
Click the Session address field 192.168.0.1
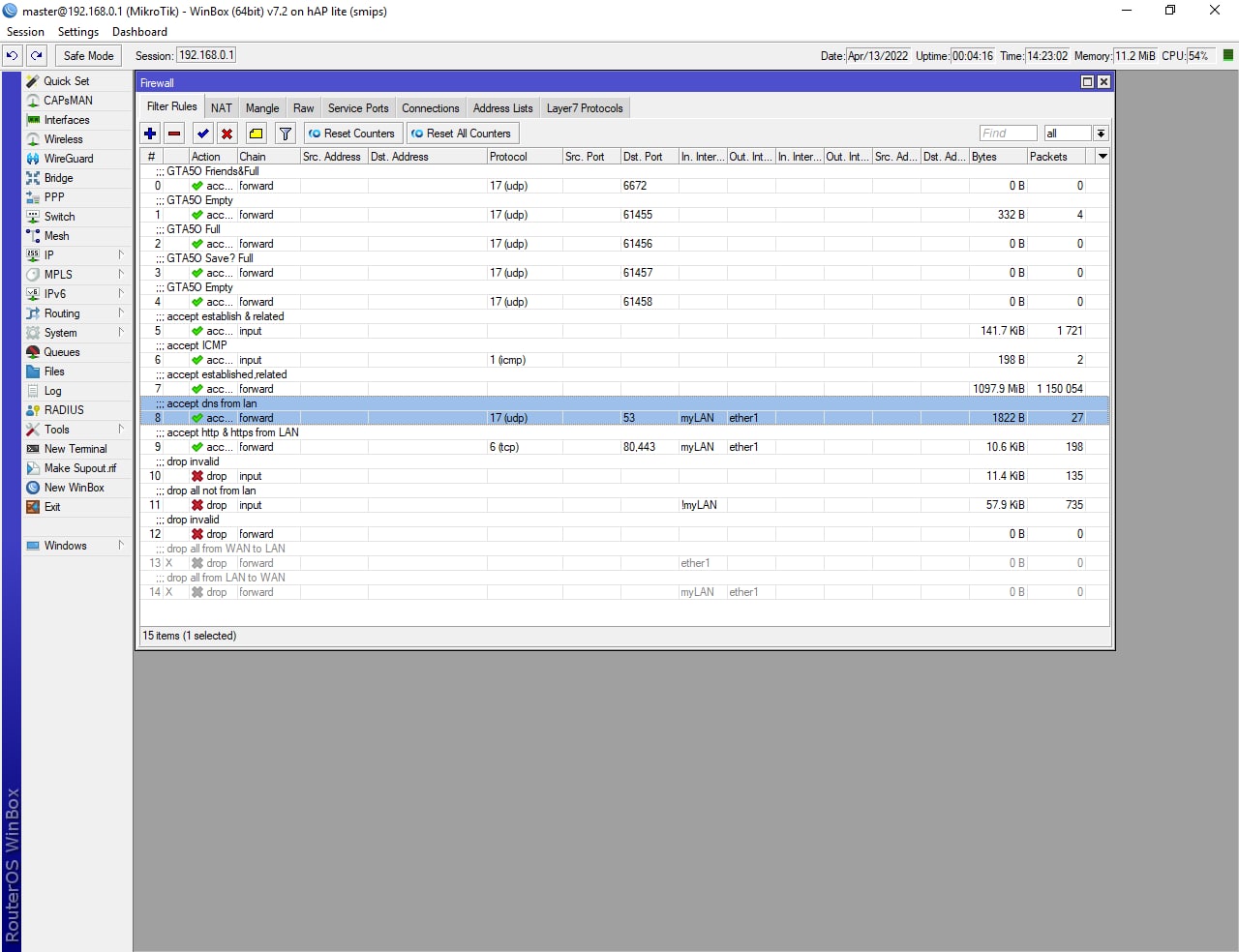click(206, 55)
